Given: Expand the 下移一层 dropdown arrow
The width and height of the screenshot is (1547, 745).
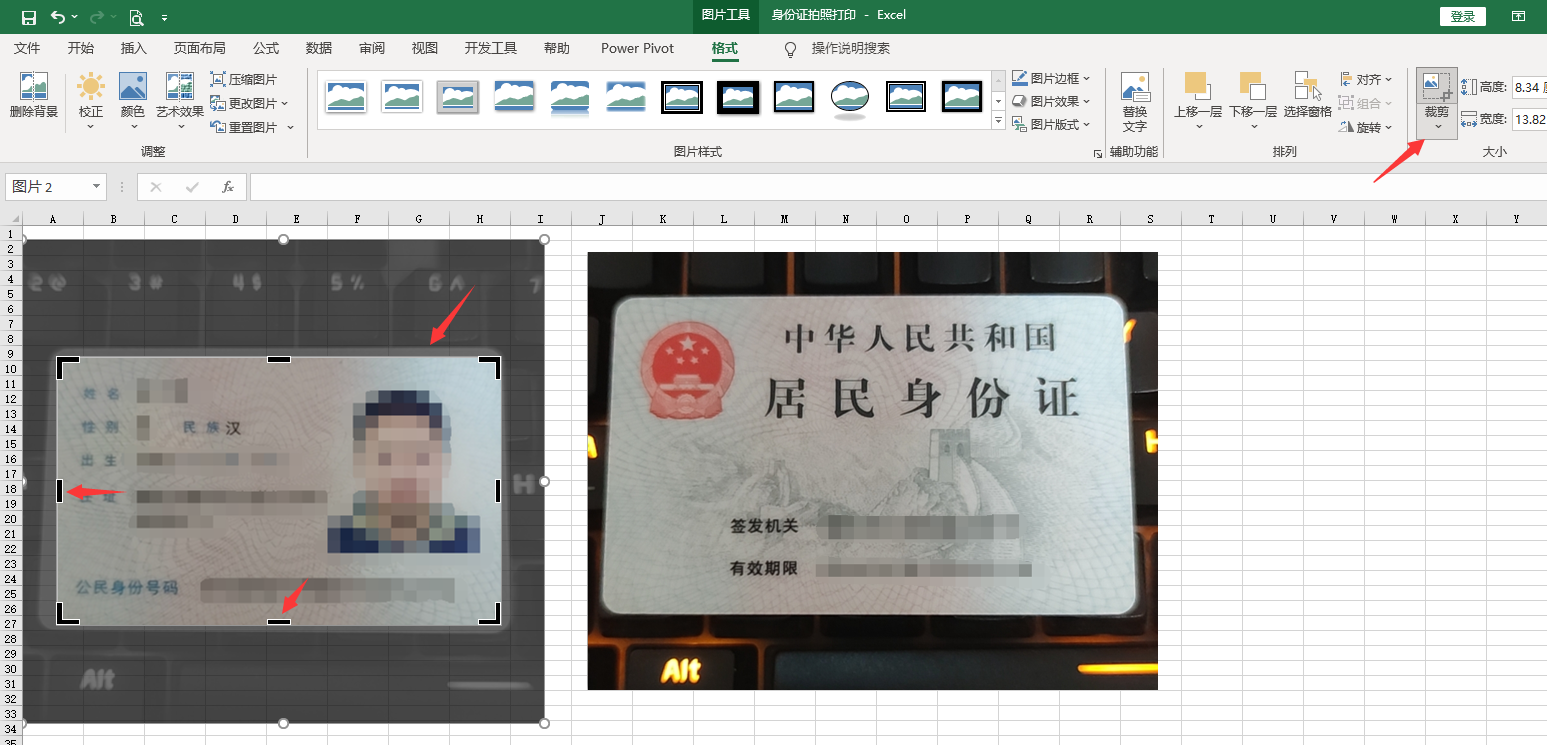Looking at the screenshot, I should coord(1253,127).
